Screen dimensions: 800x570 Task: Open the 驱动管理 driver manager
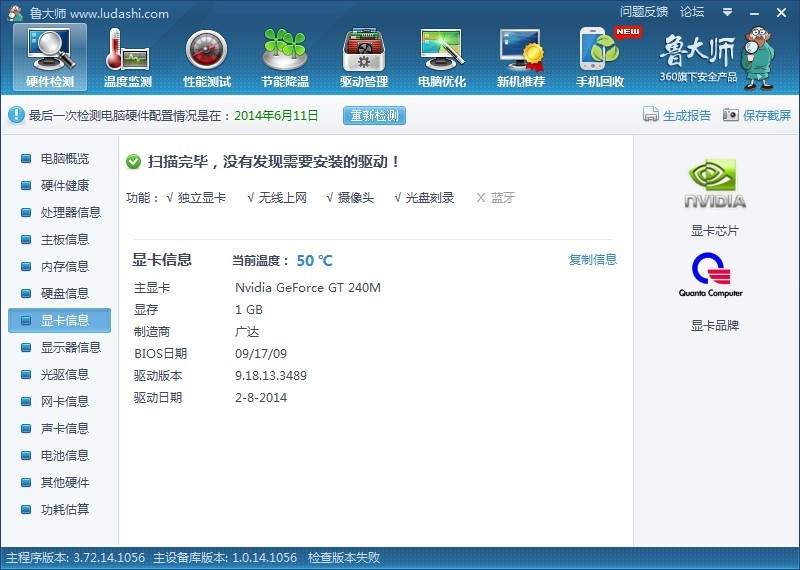pyautogui.click(x=364, y=58)
